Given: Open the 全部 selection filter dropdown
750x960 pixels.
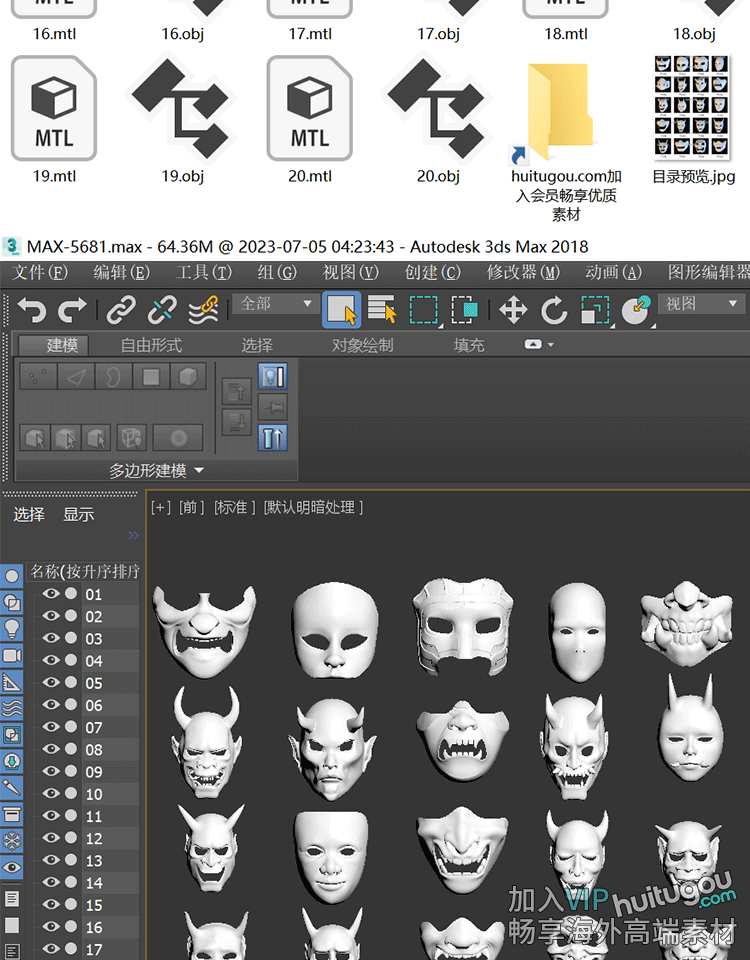Looking at the screenshot, I should click(x=276, y=303).
